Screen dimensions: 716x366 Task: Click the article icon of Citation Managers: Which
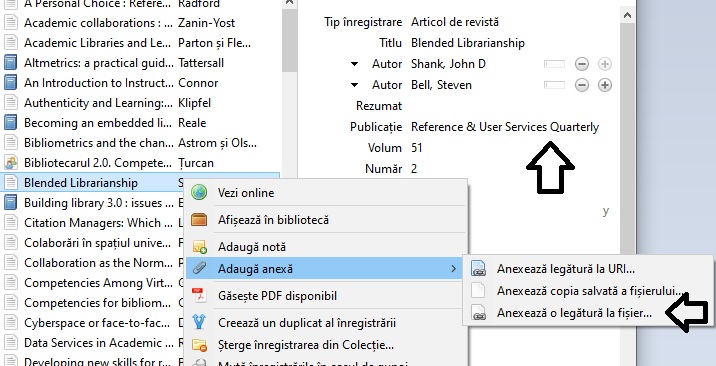pyautogui.click(x=10, y=222)
